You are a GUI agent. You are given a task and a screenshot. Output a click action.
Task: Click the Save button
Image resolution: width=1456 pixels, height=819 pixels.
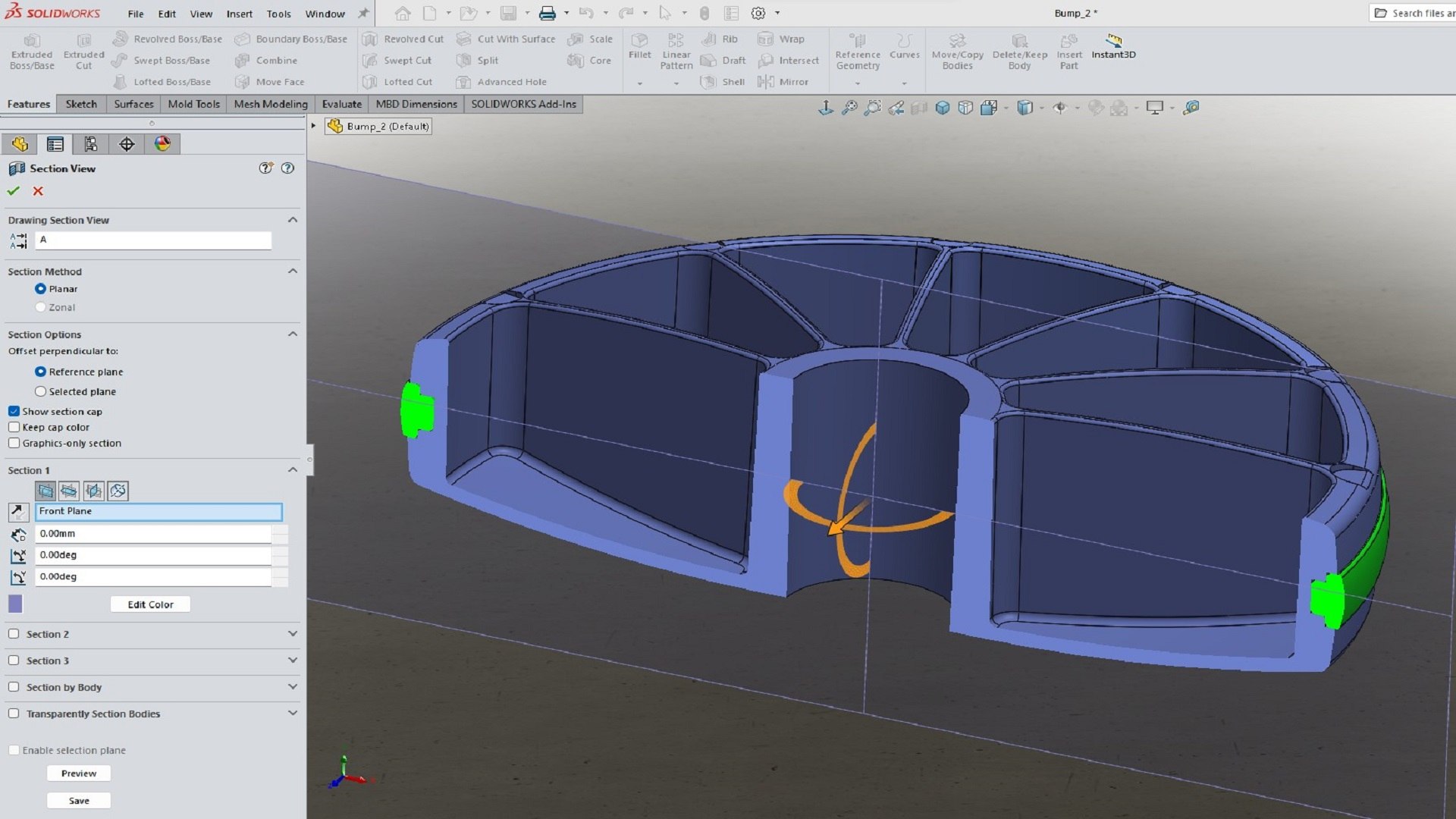click(79, 801)
